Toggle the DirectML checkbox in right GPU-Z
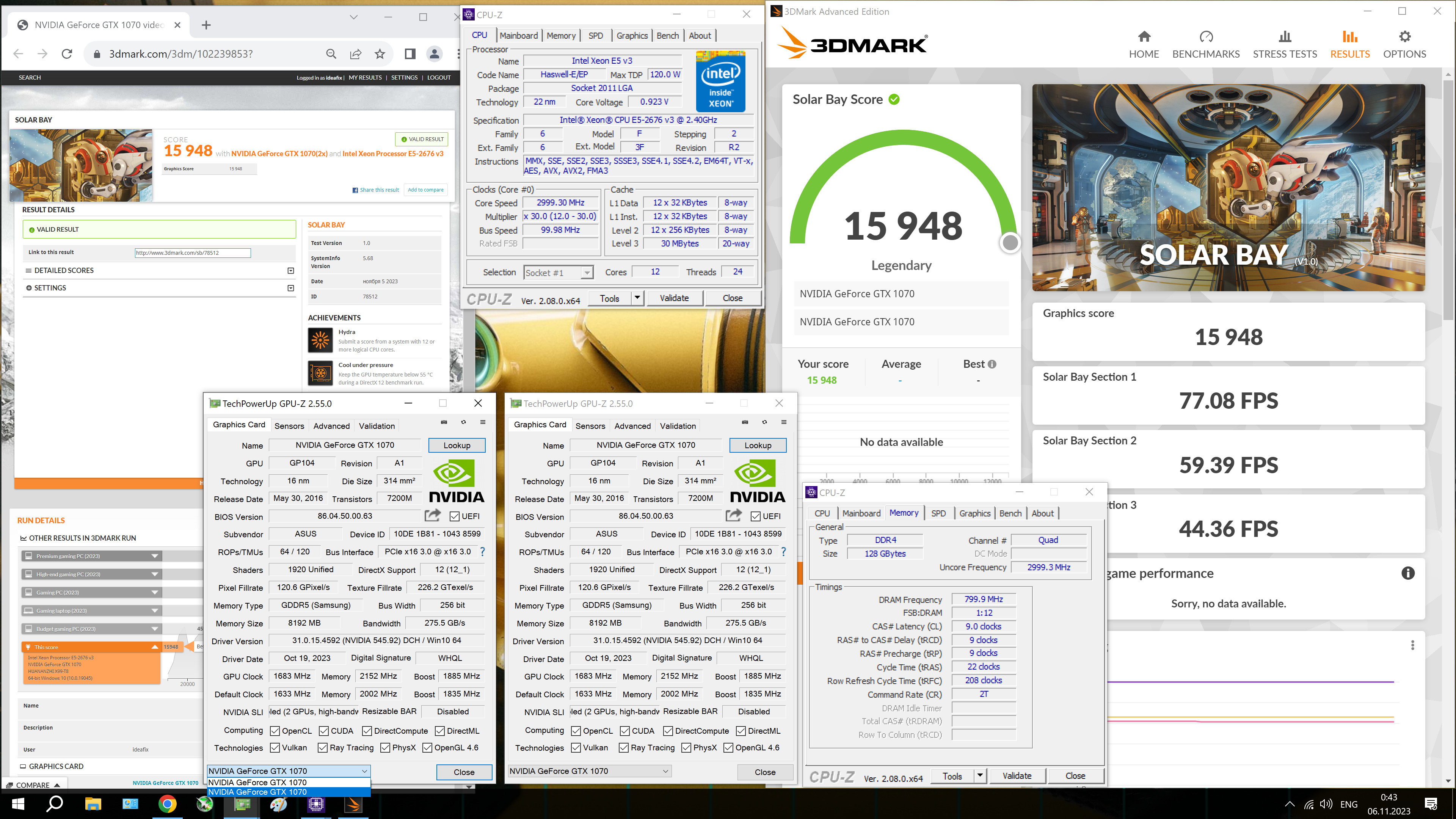This screenshot has width=1456, height=819. point(741,731)
